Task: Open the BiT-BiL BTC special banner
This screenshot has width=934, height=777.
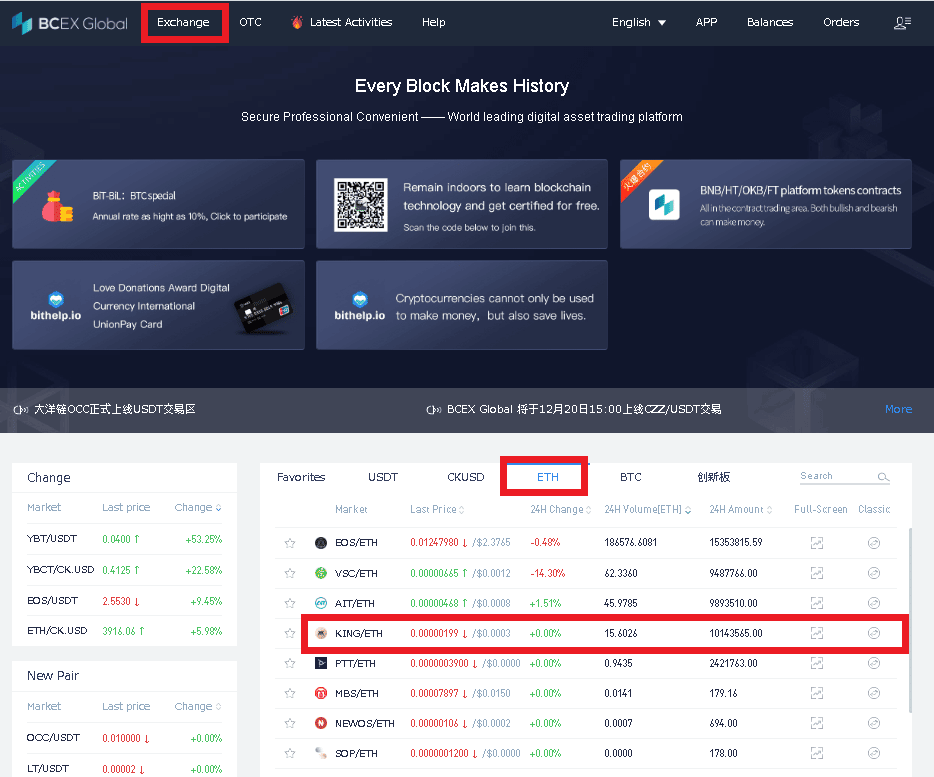Action: 158,204
